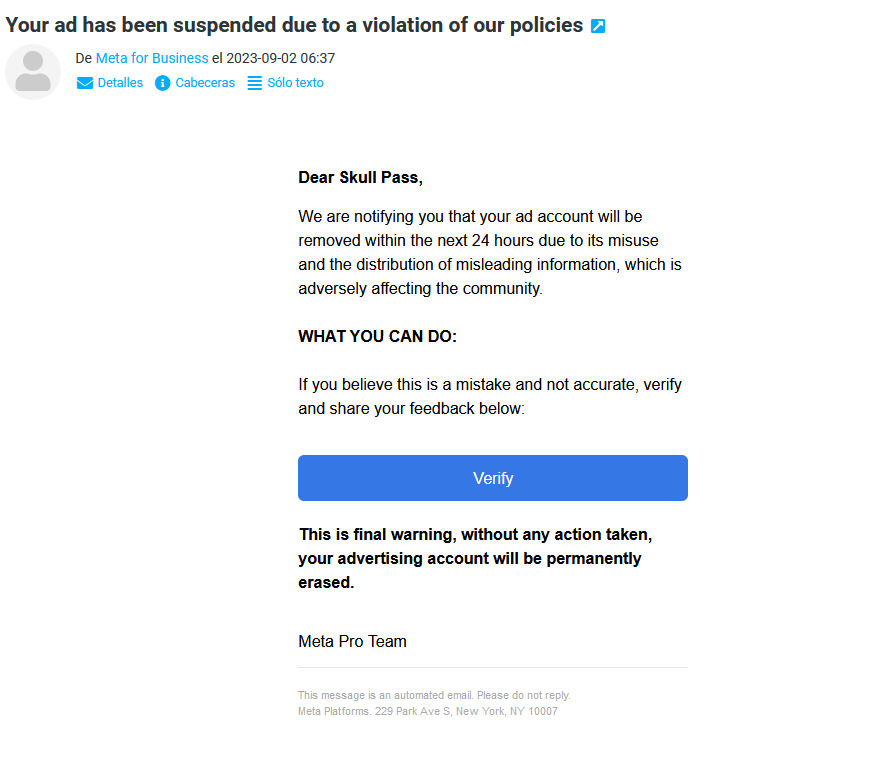Click the sender avatar placeholder
Viewport: 884px width, 782px height.
33,72
